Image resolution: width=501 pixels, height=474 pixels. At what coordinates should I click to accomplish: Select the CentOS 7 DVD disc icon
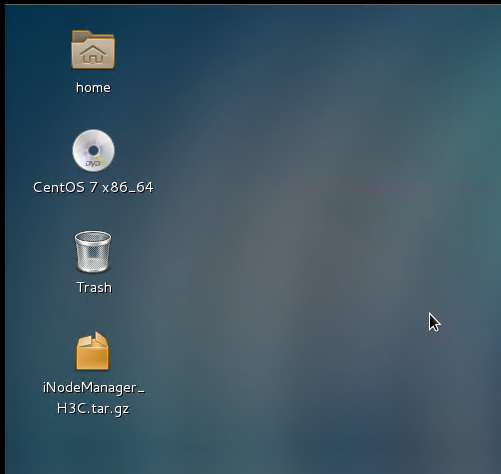(93, 150)
